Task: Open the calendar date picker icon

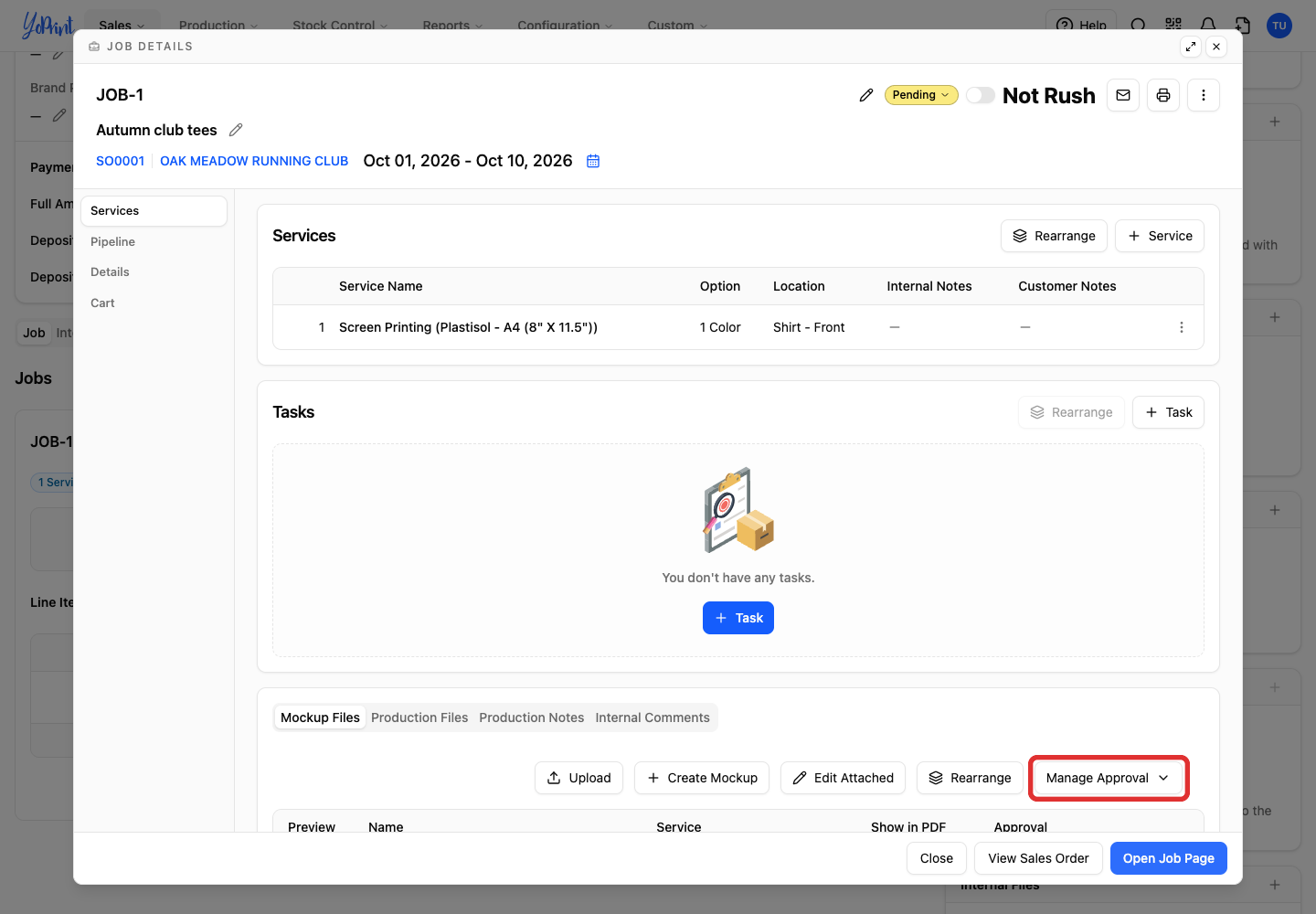Action: click(x=593, y=161)
